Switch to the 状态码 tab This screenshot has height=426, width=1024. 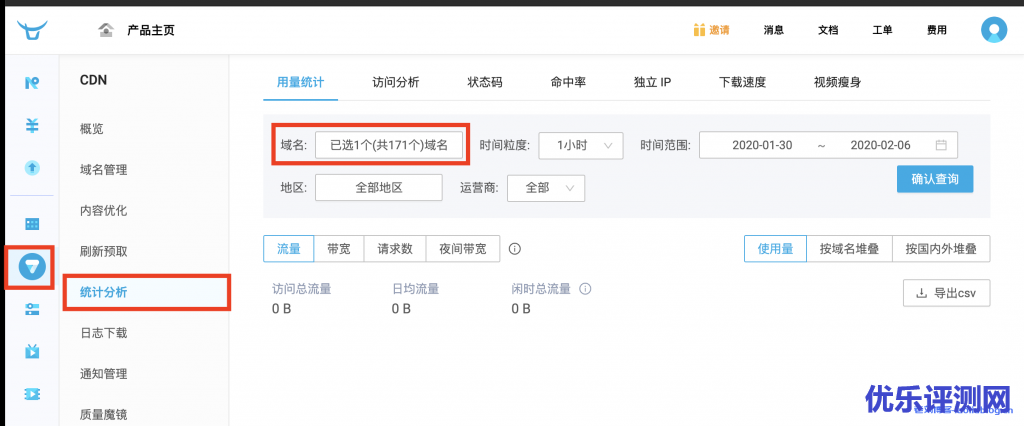point(485,82)
